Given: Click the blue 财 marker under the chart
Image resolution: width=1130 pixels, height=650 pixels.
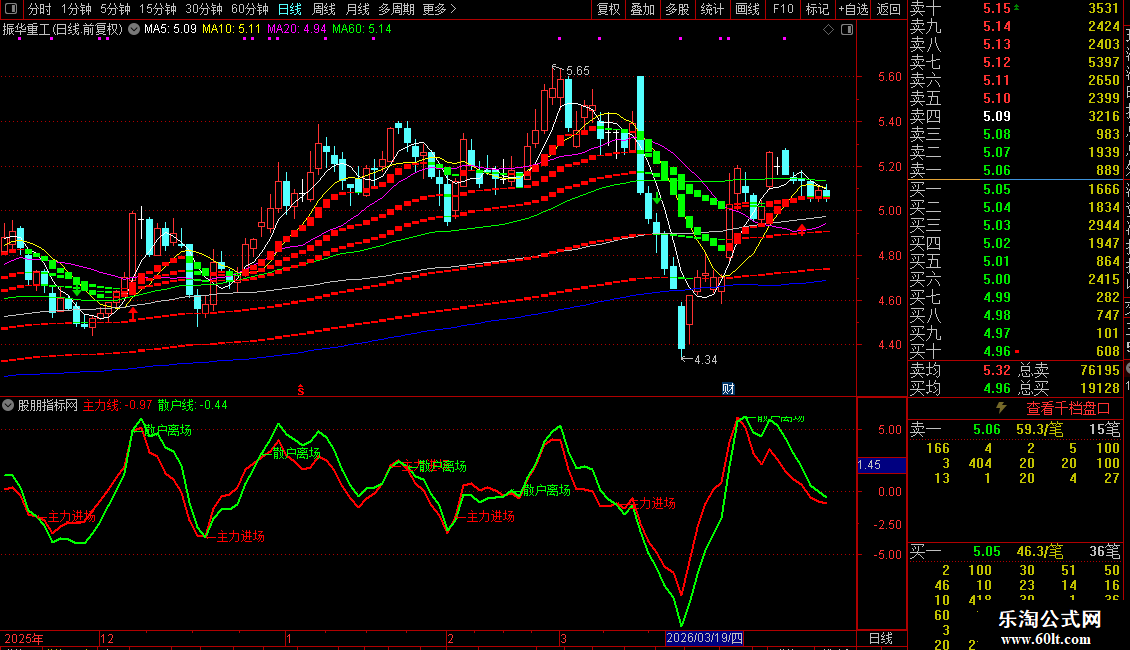Looking at the screenshot, I should [728, 389].
